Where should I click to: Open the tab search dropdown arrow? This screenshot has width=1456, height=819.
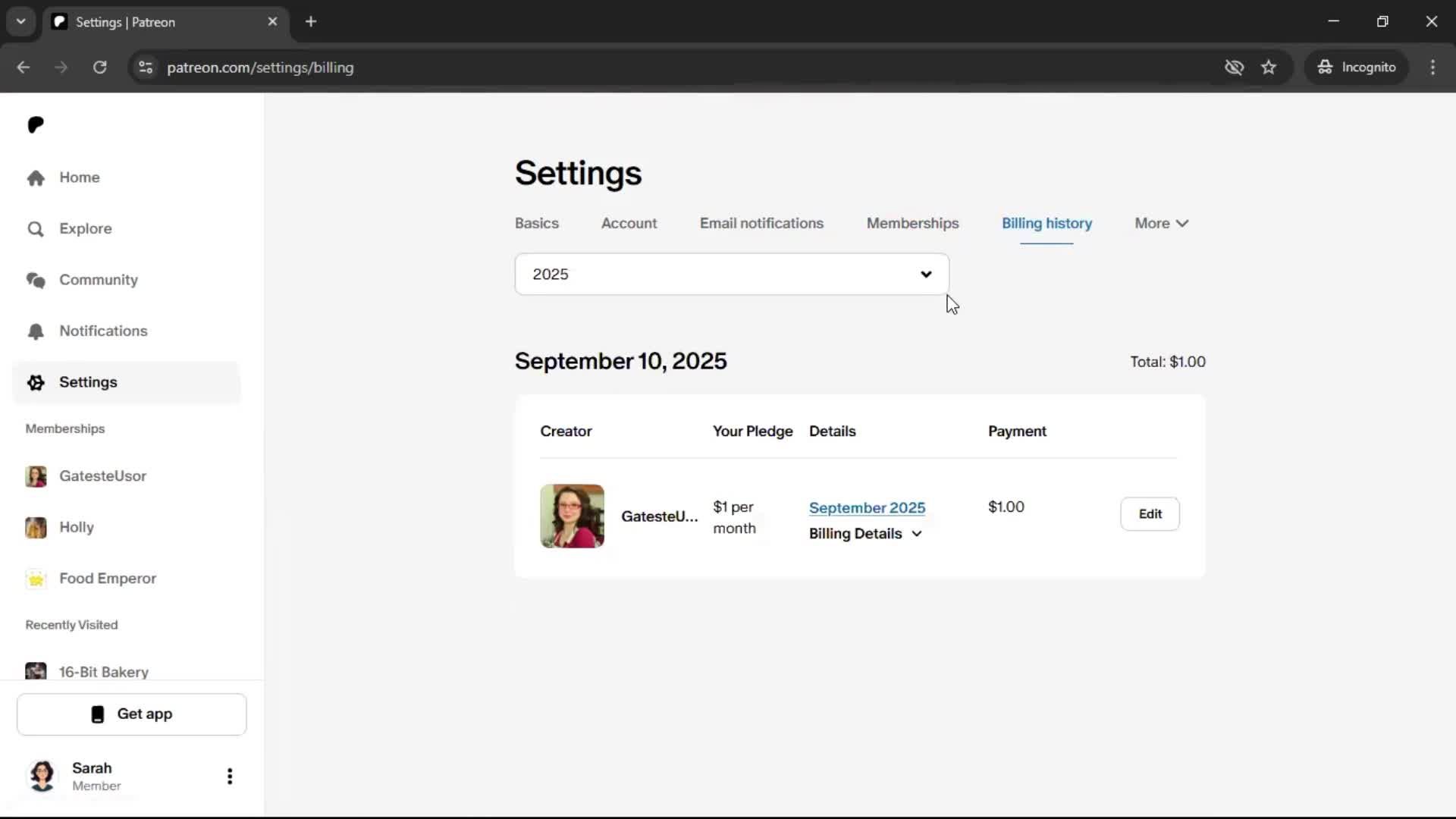21,22
